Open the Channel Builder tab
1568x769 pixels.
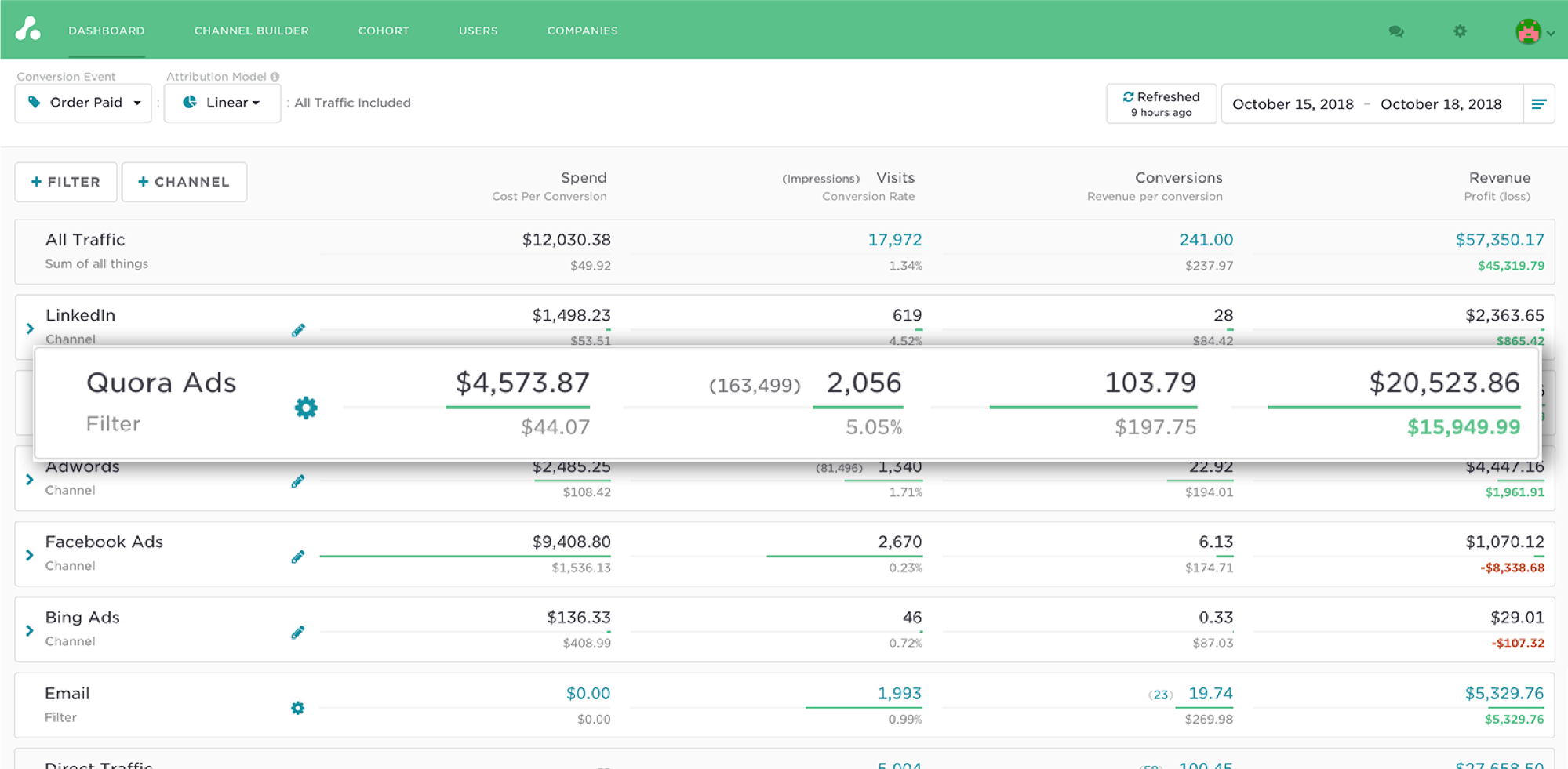252,31
